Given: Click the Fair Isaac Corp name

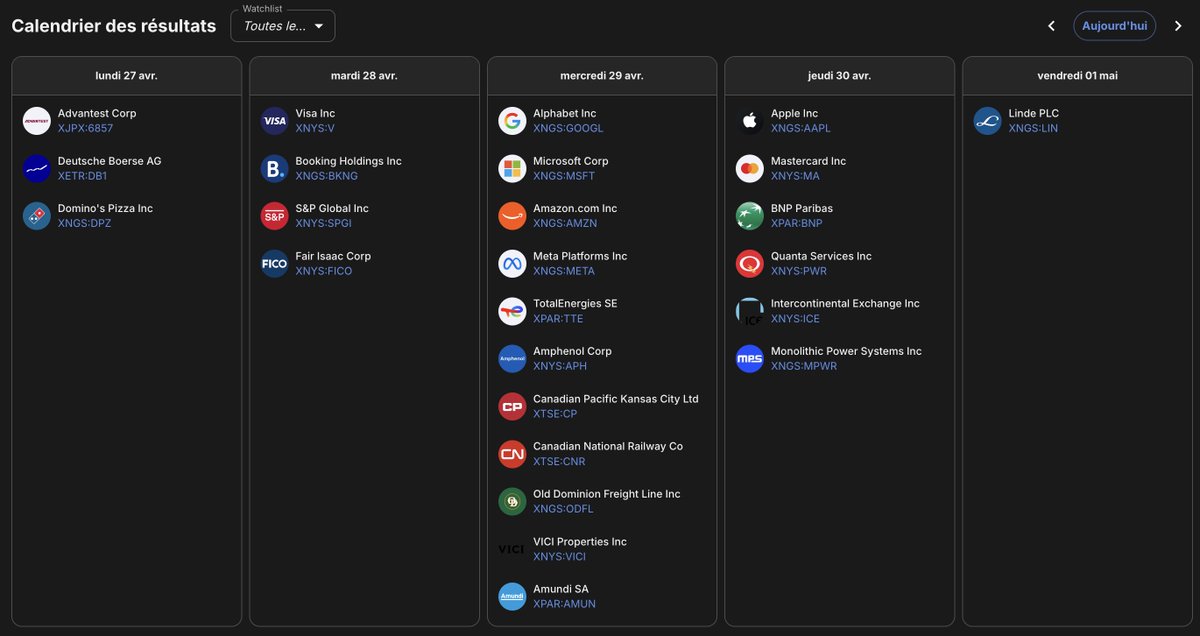Looking at the screenshot, I should click(x=333, y=256).
